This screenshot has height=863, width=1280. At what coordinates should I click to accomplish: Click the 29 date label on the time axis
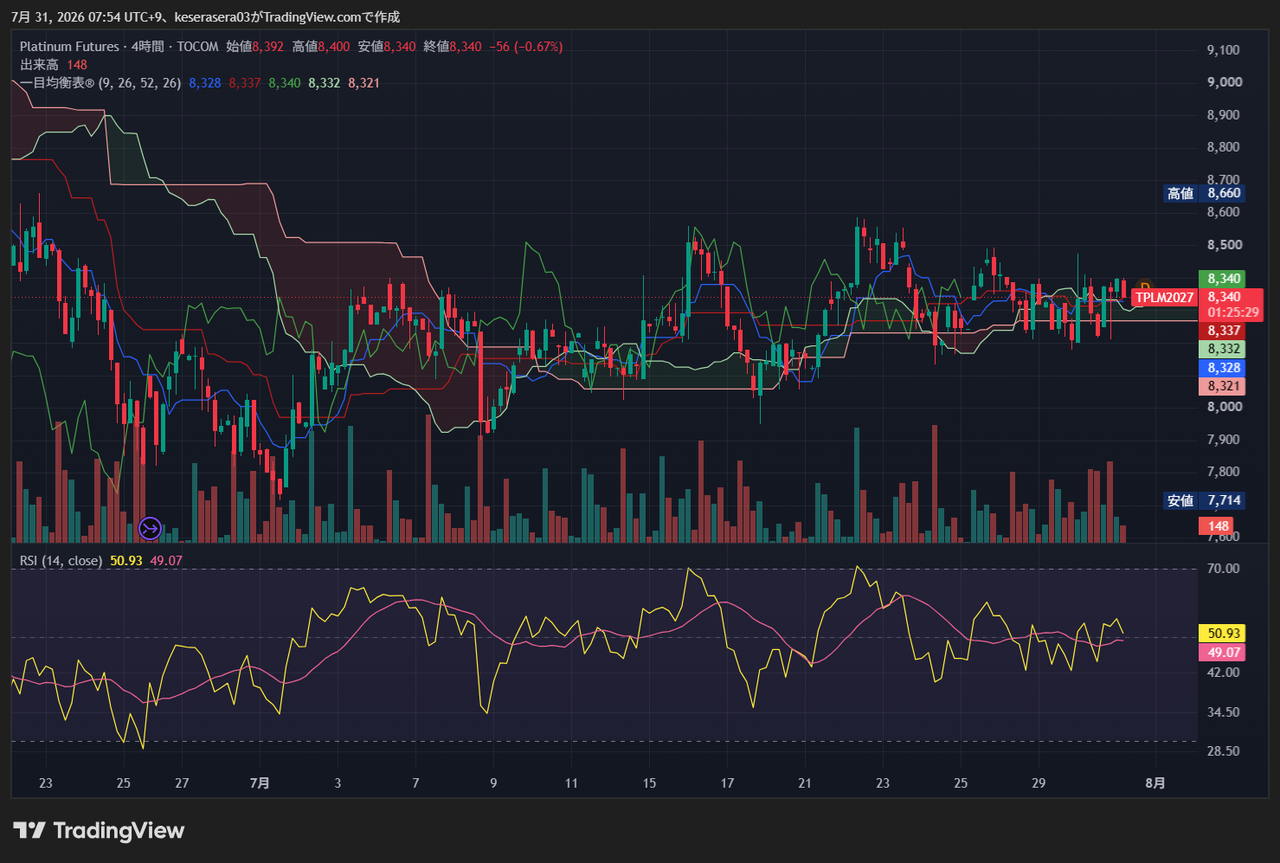point(1039,784)
